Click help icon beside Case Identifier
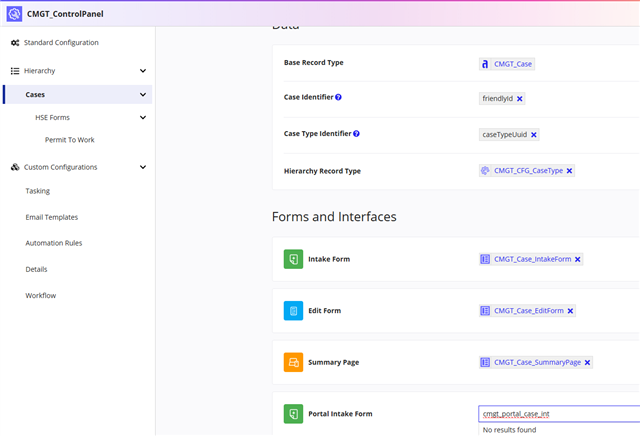Viewport: 640px width, 436px height. pyautogui.click(x=338, y=98)
